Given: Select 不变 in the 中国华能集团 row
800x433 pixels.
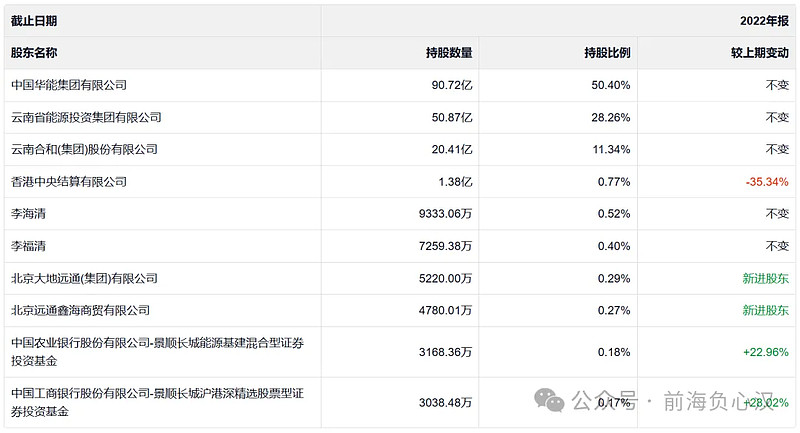Looking at the screenshot, I should point(777,85).
